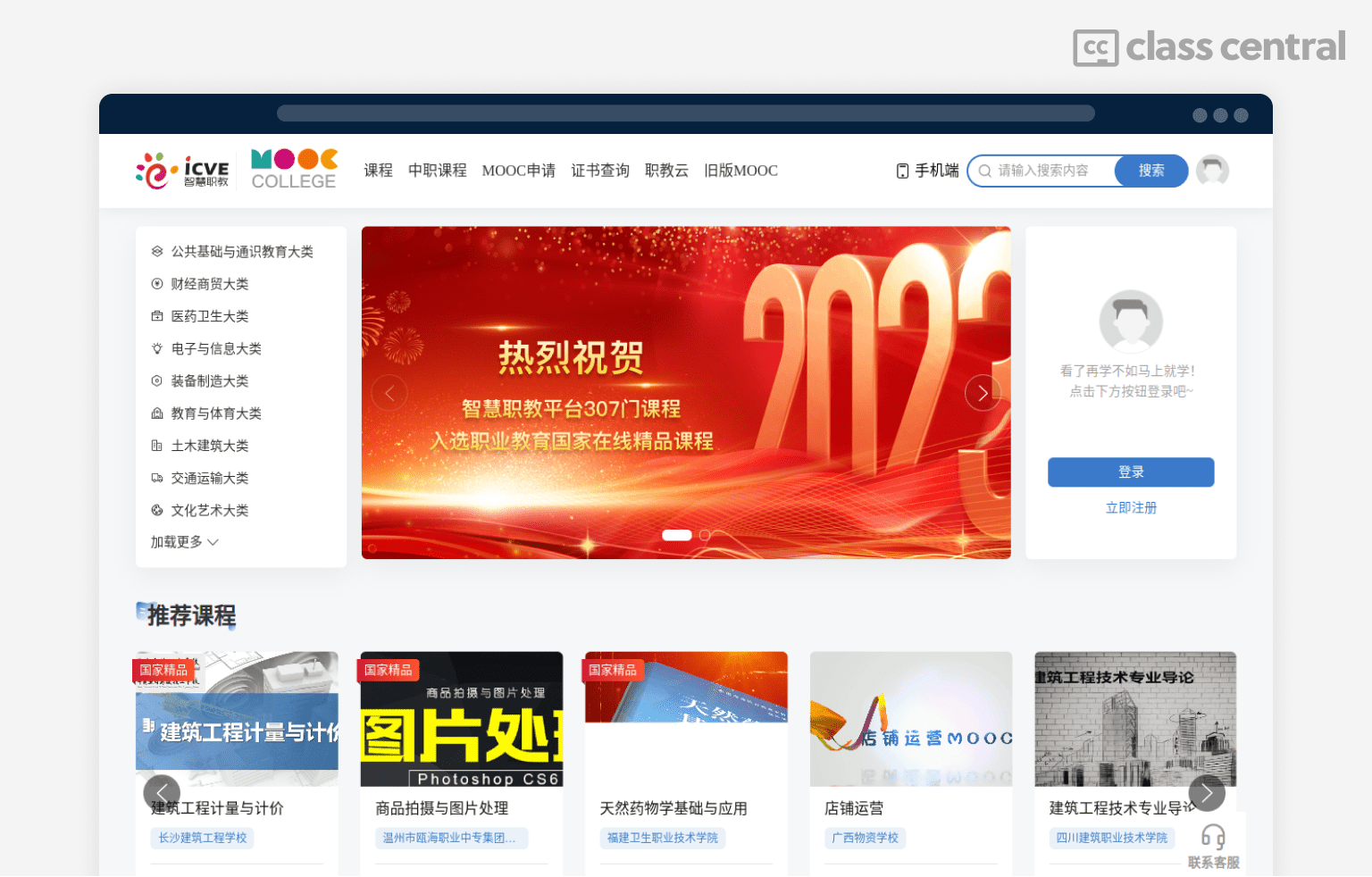Expand 加载更多 category list
This screenshot has width=1372, height=877.
point(184,542)
